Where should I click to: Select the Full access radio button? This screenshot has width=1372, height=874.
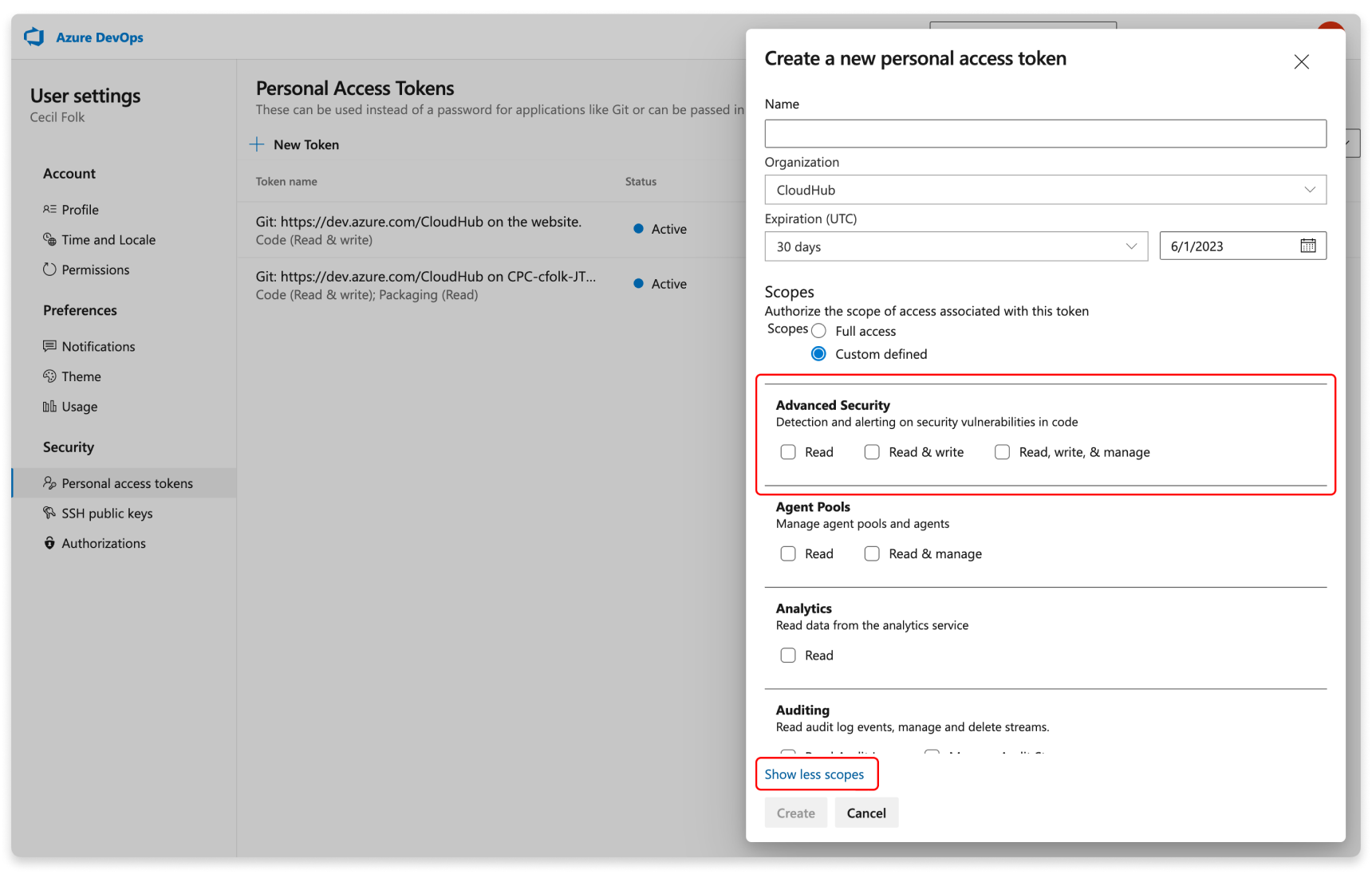click(818, 331)
